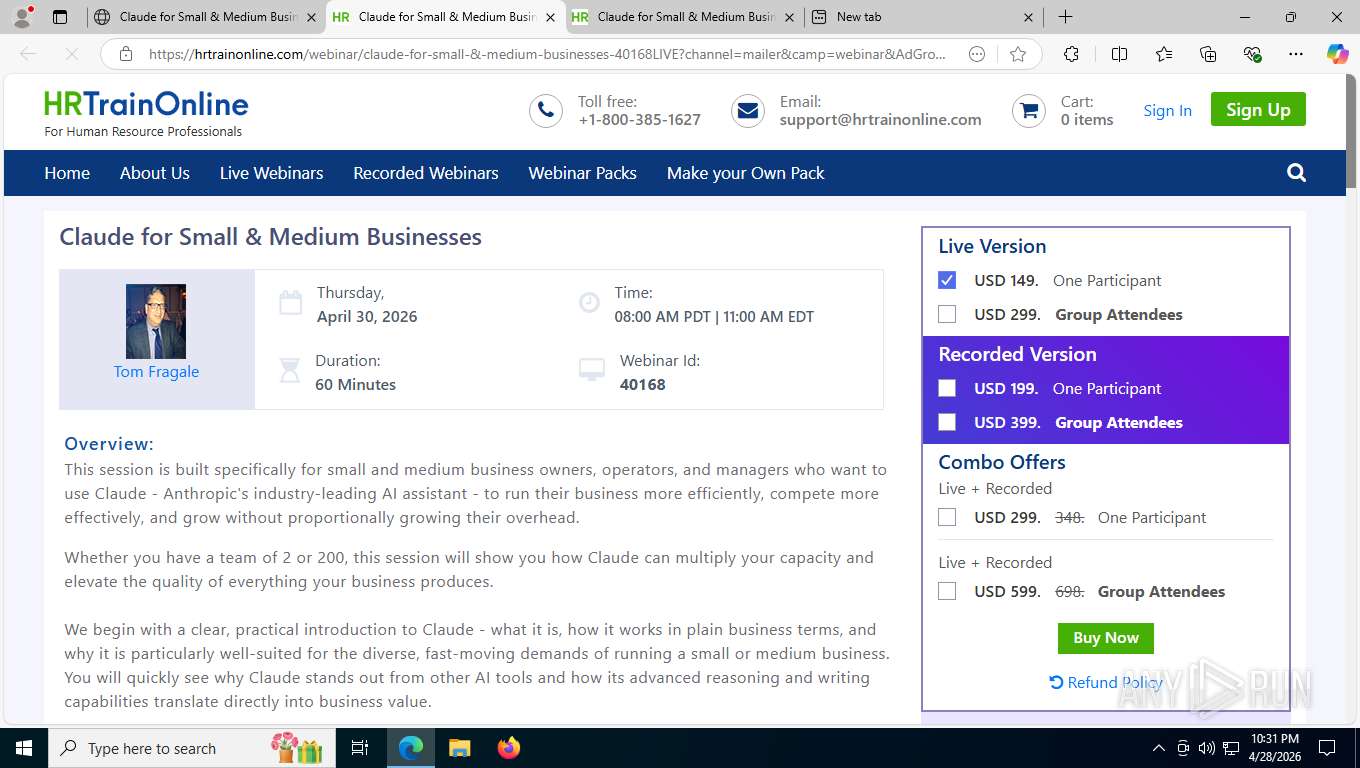The height and width of the screenshot is (768, 1360).
Task: Go back using the browser back arrow
Action: (28, 55)
